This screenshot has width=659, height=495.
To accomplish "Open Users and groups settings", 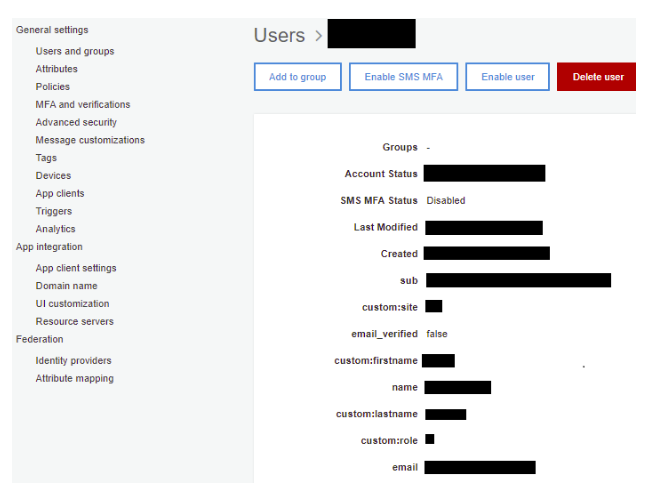I will (x=75, y=51).
